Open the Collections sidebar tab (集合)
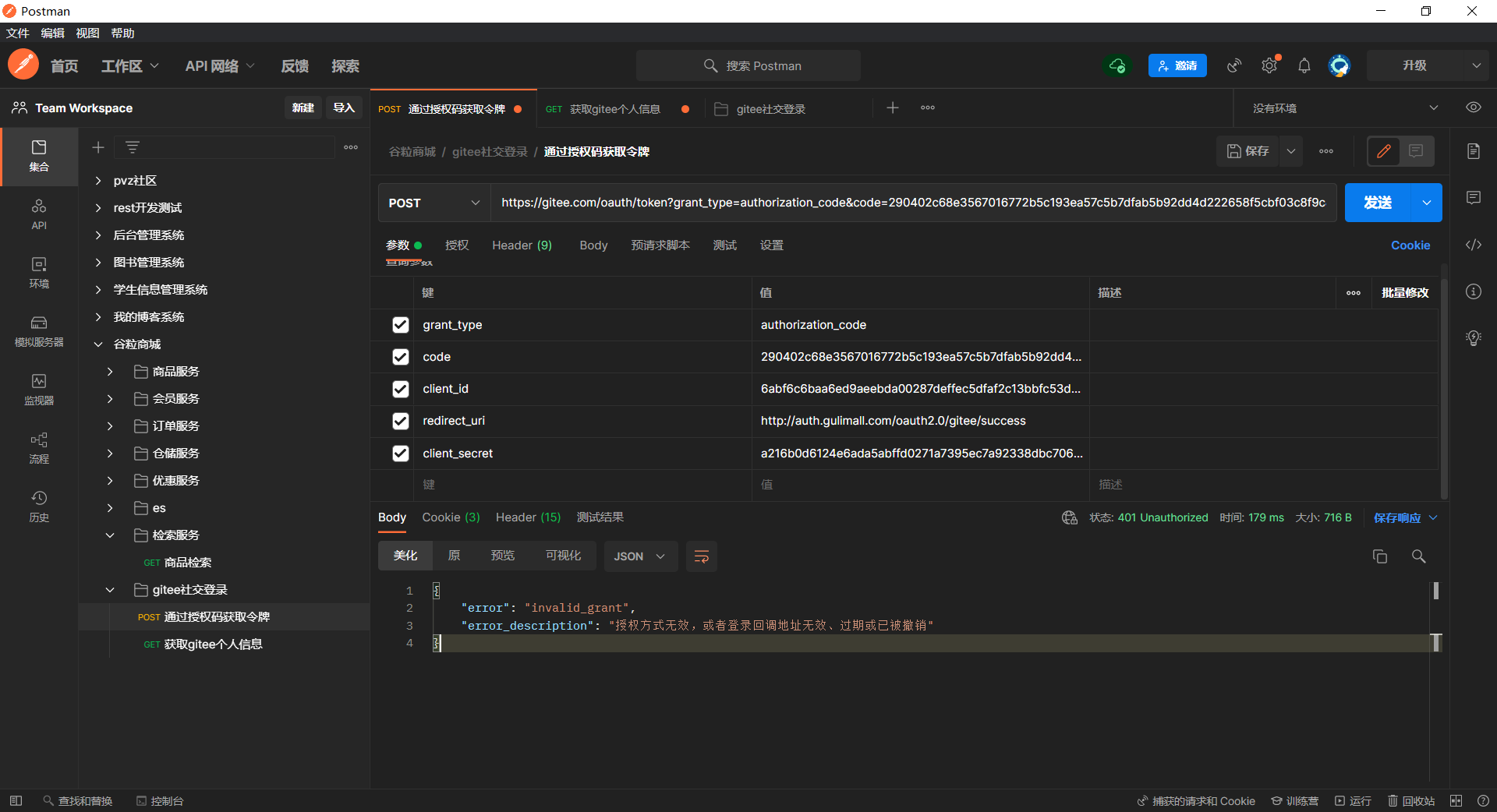This screenshot has height=812, width=1497. click(39, 157)
